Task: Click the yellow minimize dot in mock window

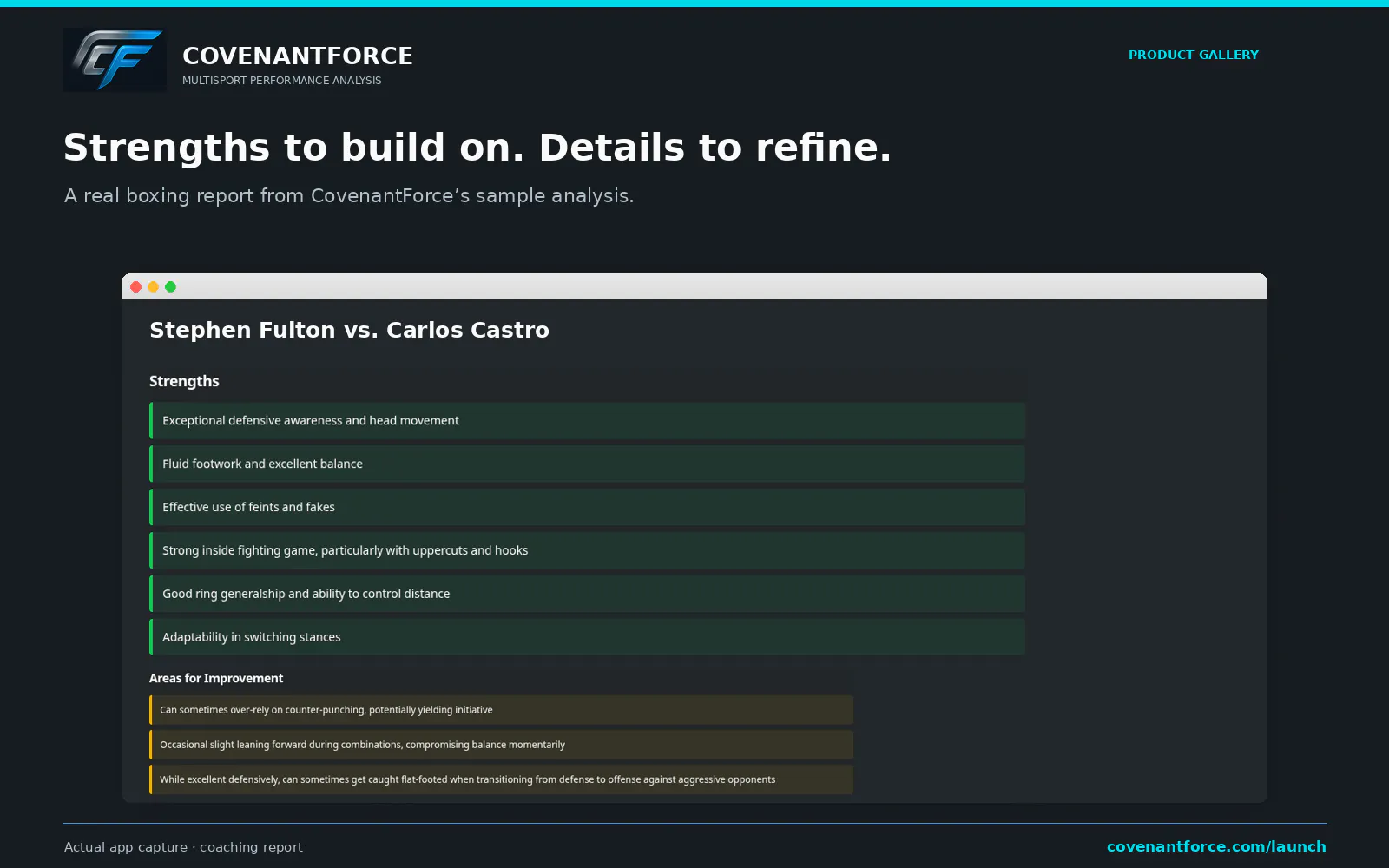Action: tap(154, 286)
